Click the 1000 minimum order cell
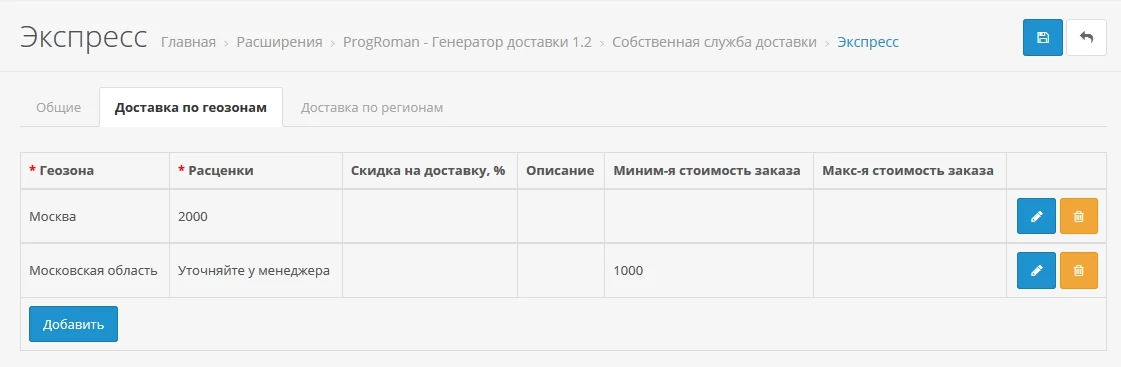1121x367 pixels. pos(708,270)
